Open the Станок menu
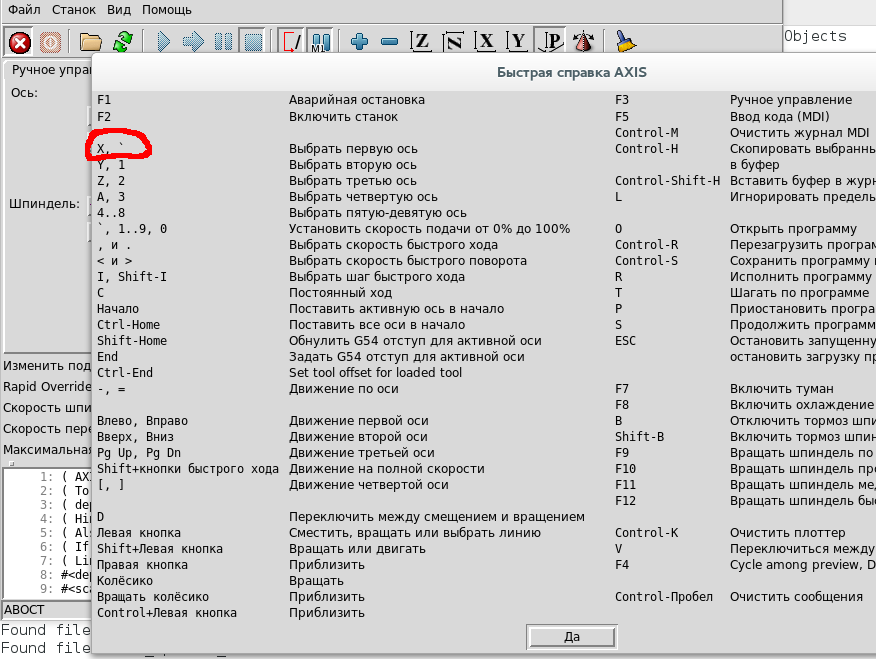Viewport: 876px width, 659px height. [x=74, y=10]
